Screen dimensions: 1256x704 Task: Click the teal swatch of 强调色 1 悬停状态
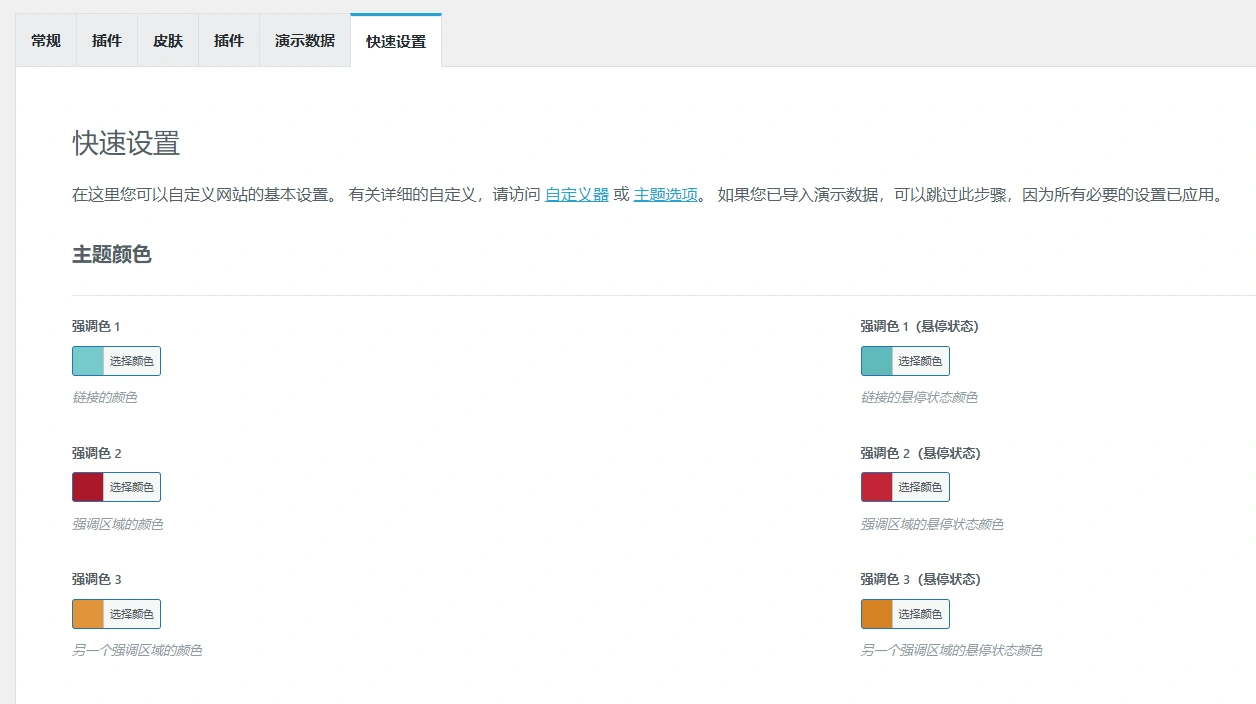876,361
